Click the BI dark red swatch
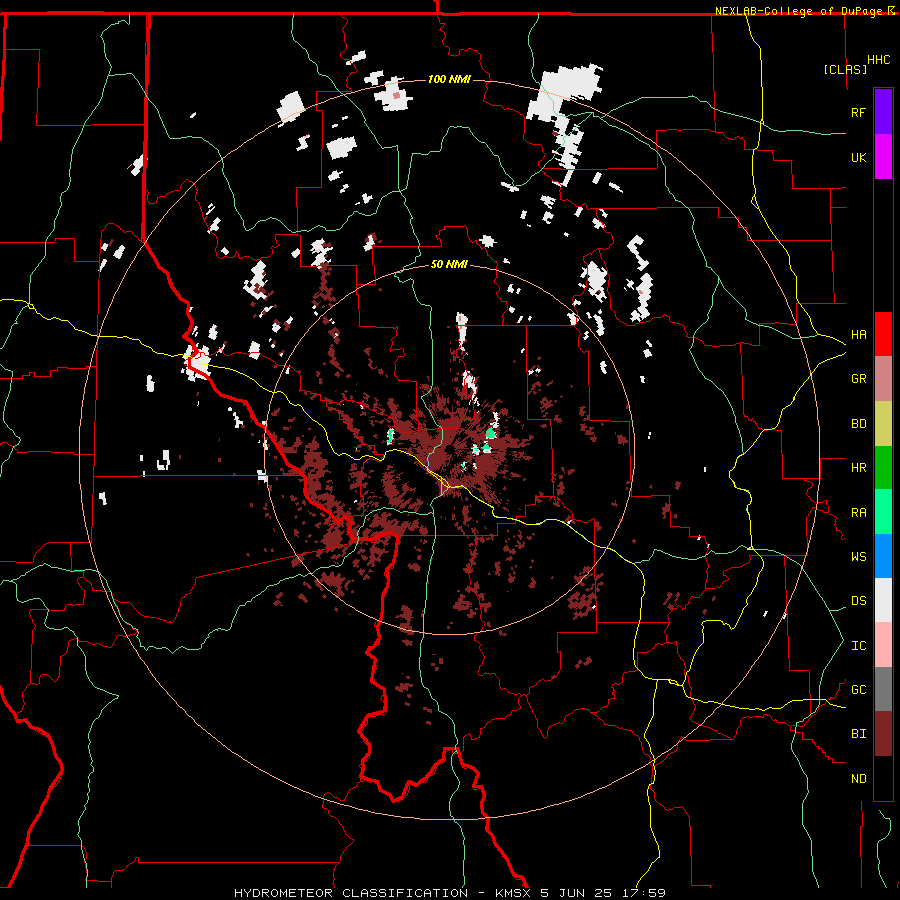900x900 pixels. [x=883, y=734]
